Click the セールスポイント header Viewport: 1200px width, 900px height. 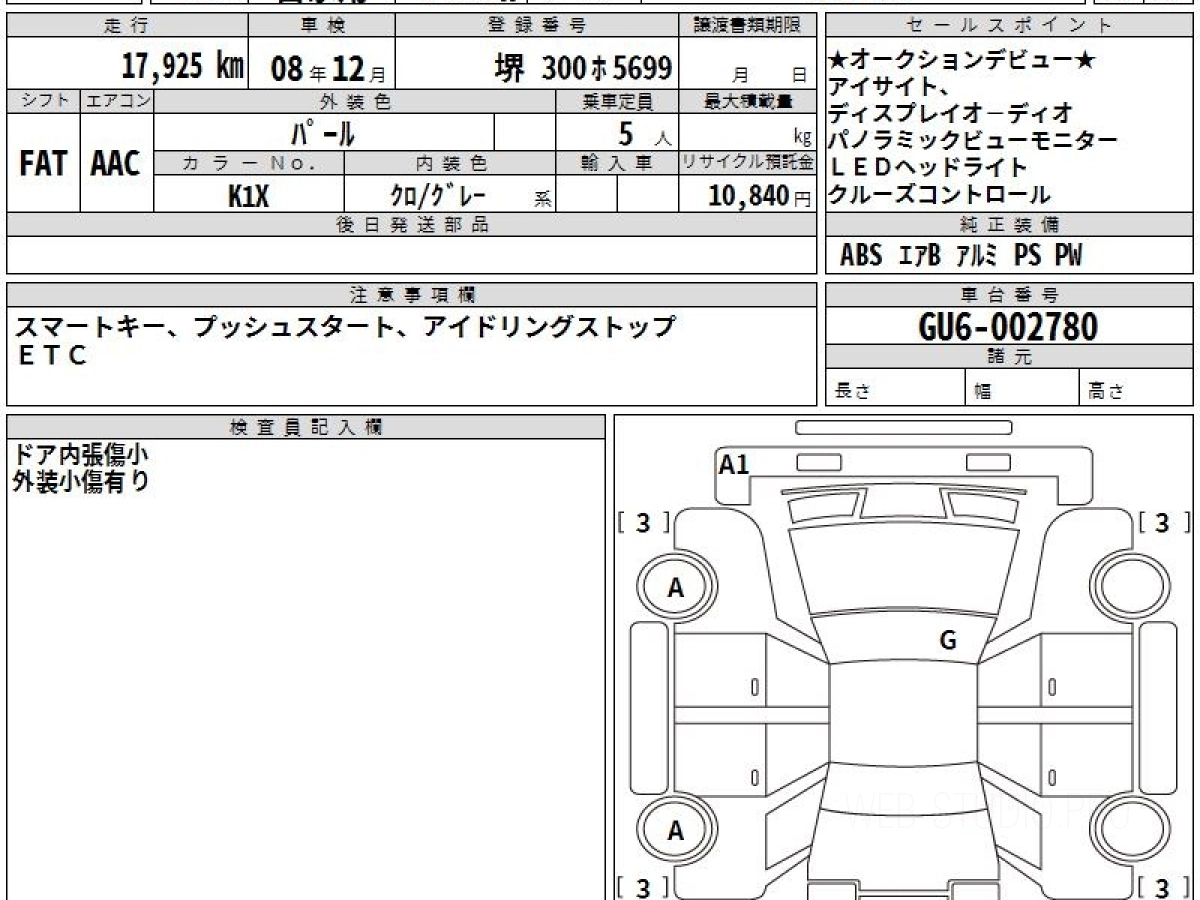click(1009, 26)
